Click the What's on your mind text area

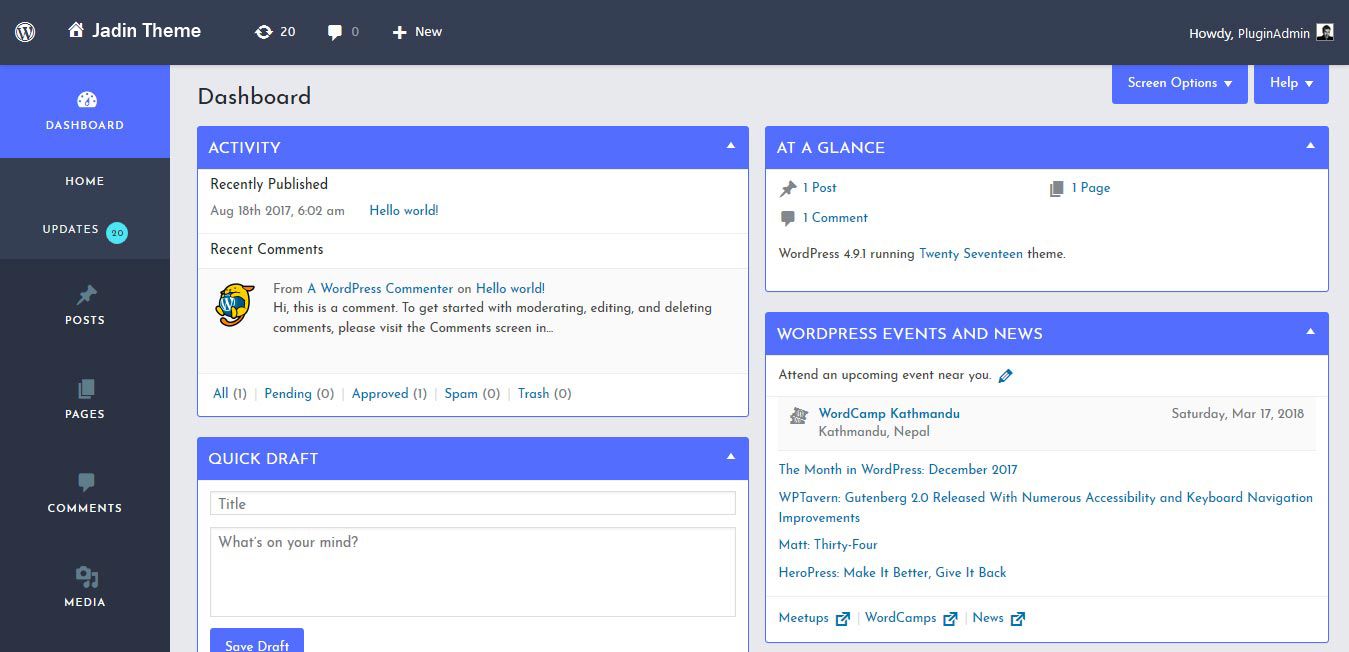tap(473, 572)
